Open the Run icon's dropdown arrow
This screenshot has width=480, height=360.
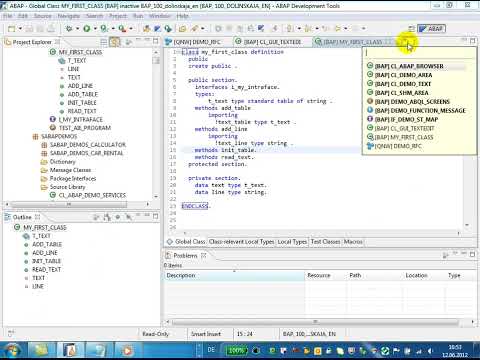95,29
